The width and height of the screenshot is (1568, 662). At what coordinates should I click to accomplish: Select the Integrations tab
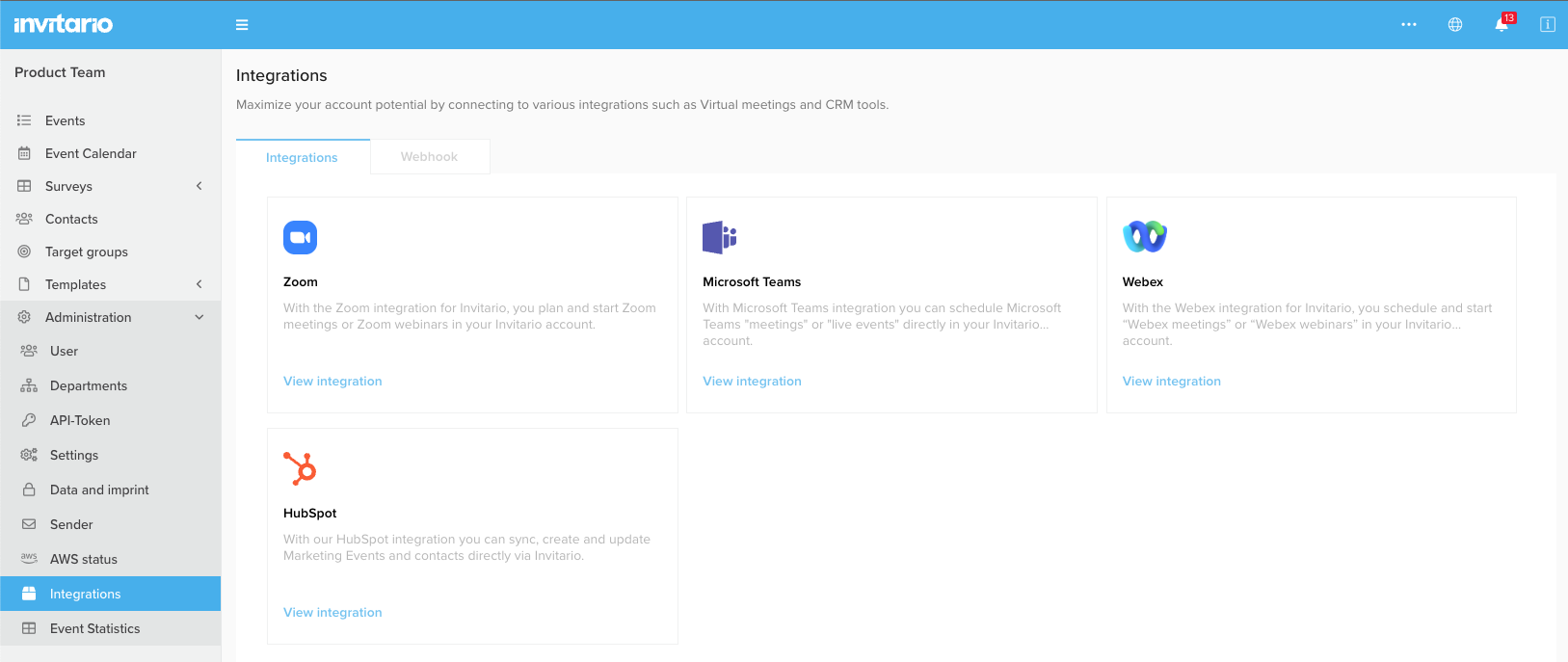pos(302,158)
